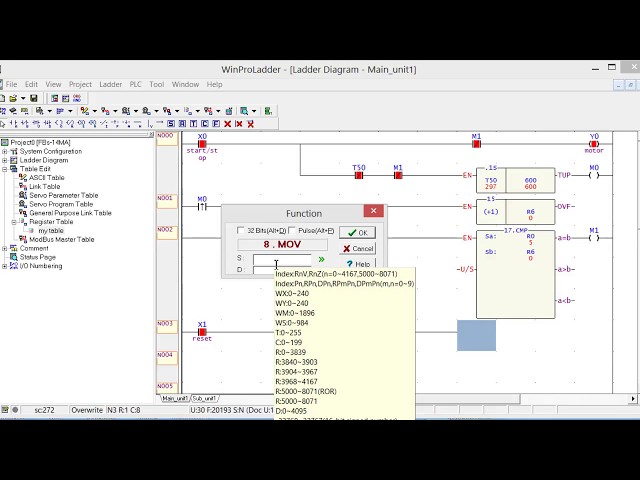Expand I/O Numbering tree node
Image resolution: width=640 pixels, height=480 pixels.
pyautogui.click(x=4, y=266)
